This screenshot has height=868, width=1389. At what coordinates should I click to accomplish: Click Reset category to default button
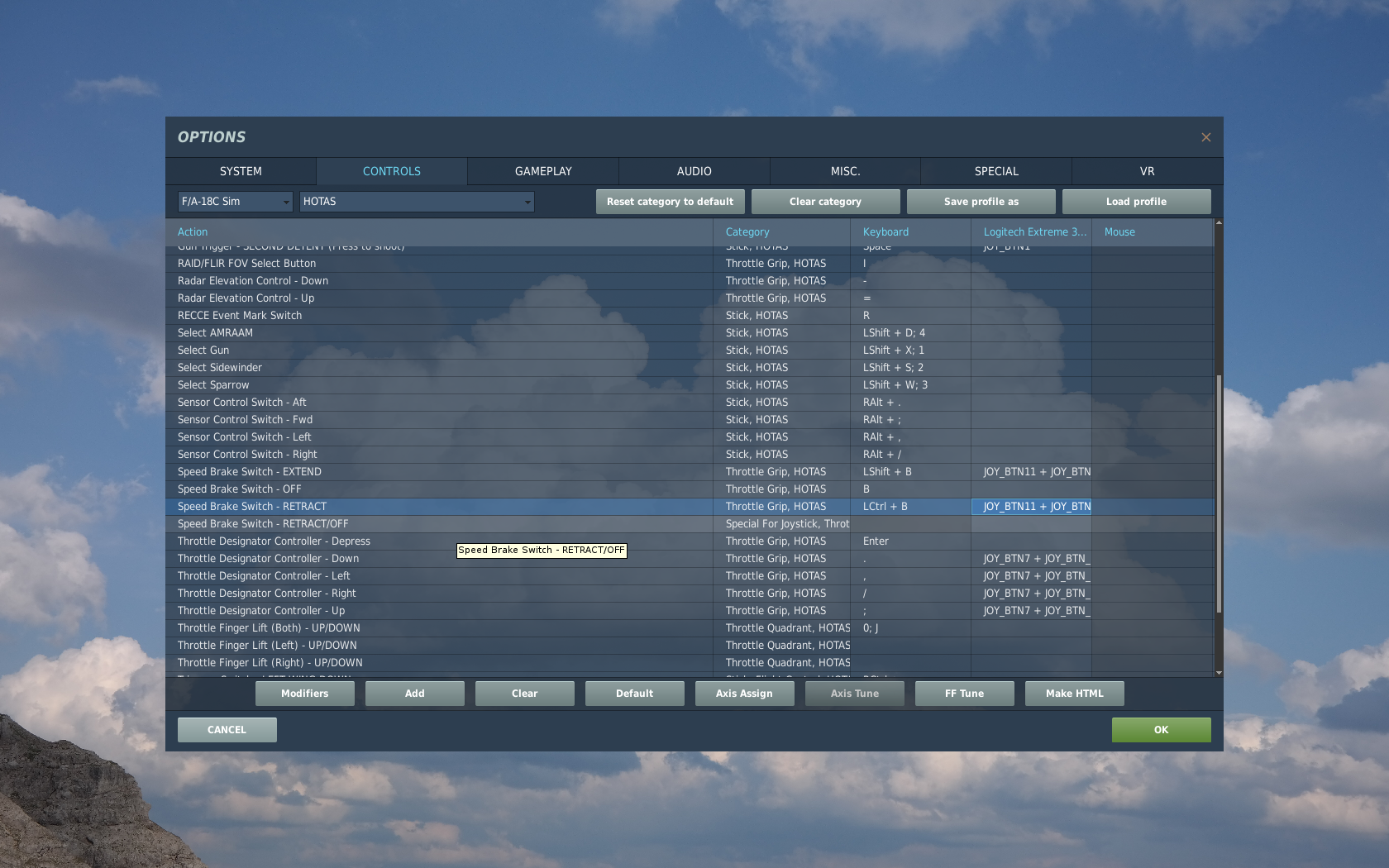point(671,202)
